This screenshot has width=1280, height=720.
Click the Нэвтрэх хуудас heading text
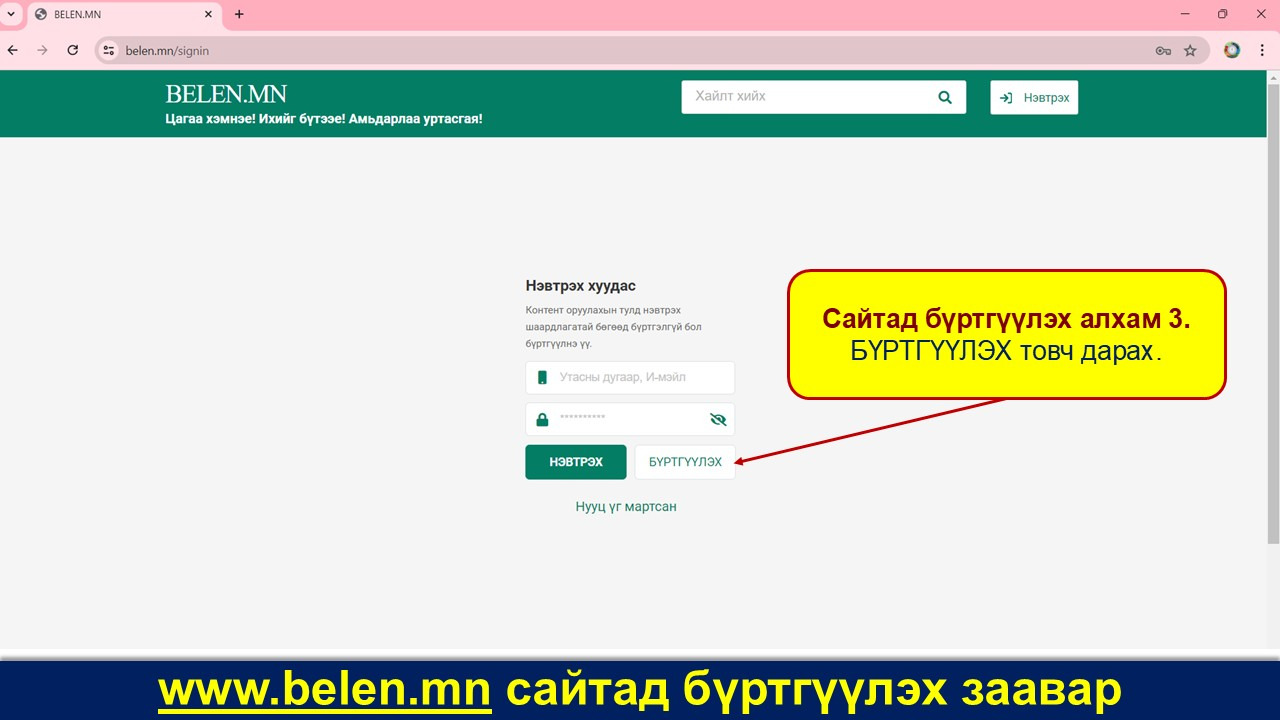(581, 286)
